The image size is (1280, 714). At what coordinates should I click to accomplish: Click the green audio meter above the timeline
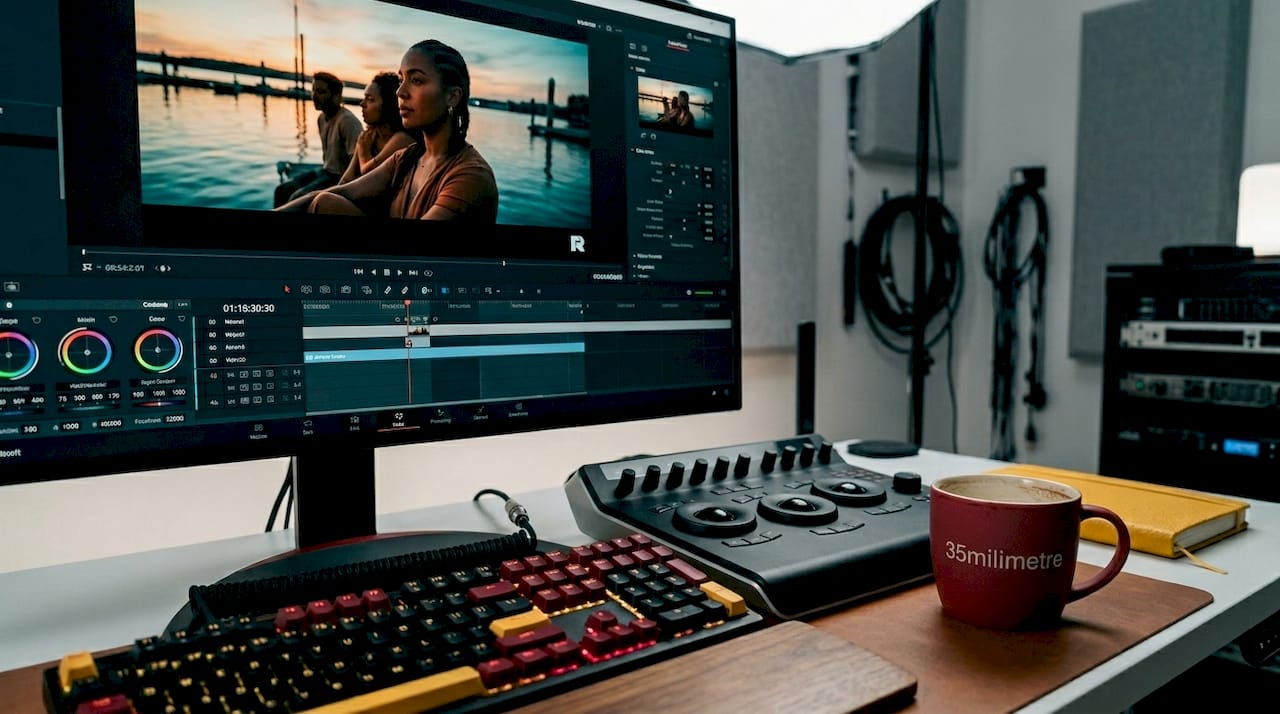(704, 293)
